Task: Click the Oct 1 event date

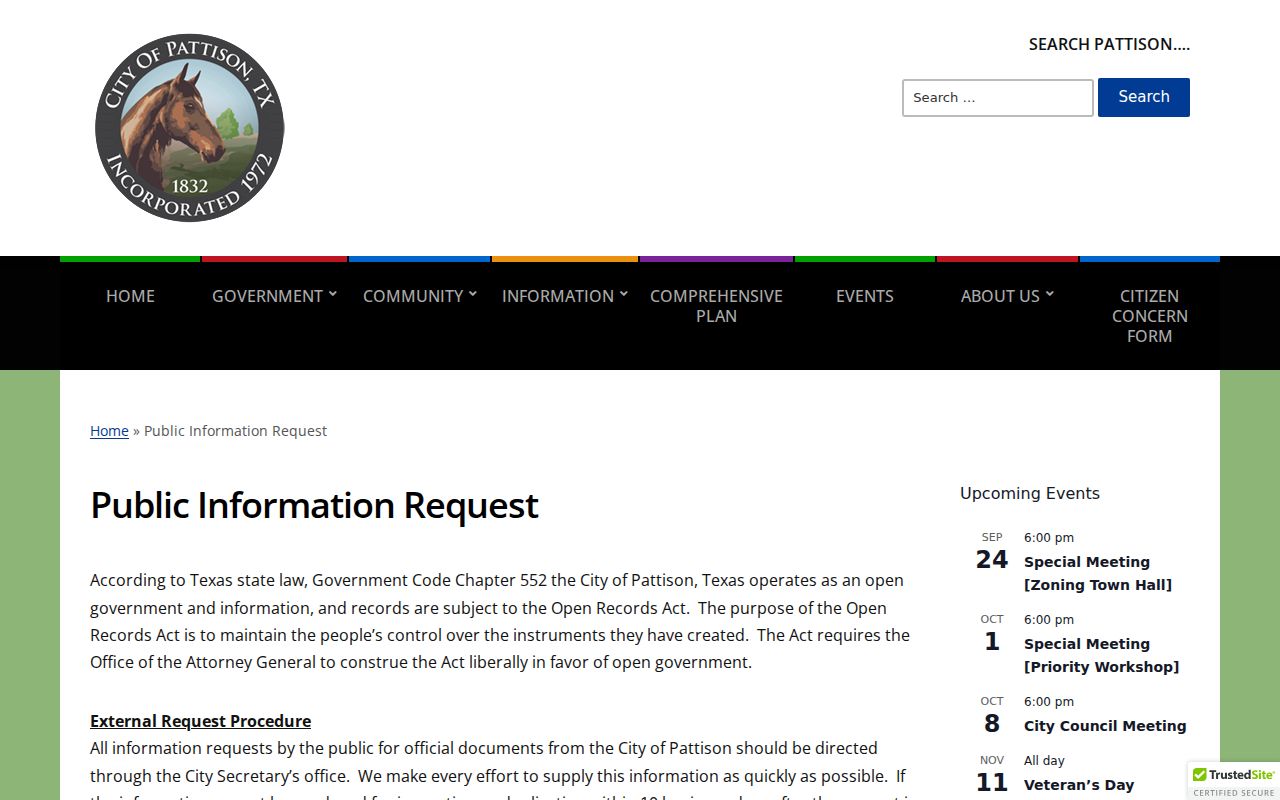Action: pyautogui.click(x=992, y=634)
